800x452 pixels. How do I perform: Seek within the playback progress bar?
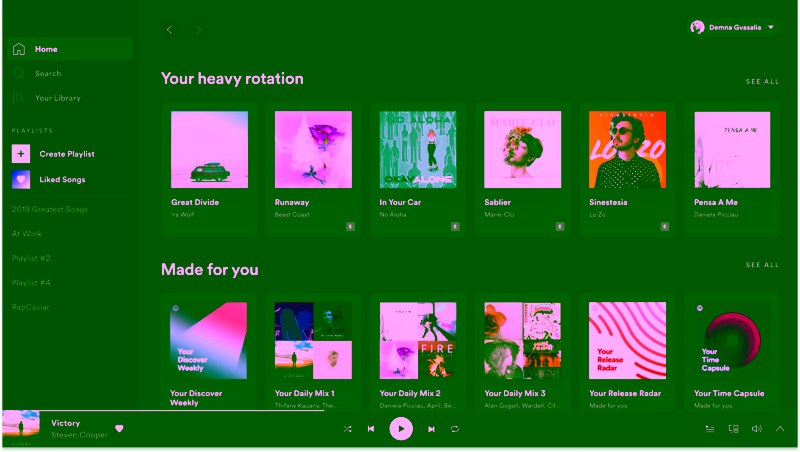(x=400, y=410)
